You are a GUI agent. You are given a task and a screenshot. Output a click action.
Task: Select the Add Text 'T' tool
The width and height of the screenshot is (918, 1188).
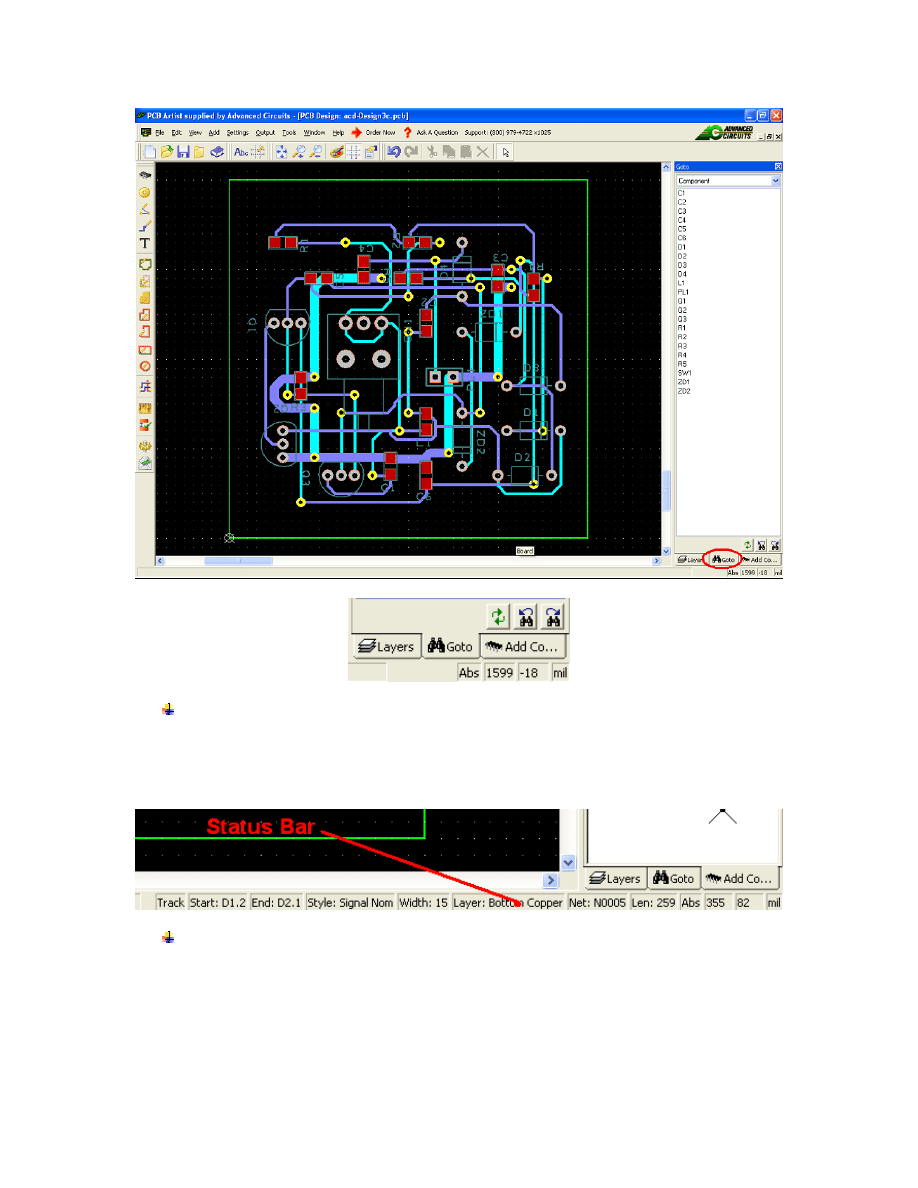145,244
